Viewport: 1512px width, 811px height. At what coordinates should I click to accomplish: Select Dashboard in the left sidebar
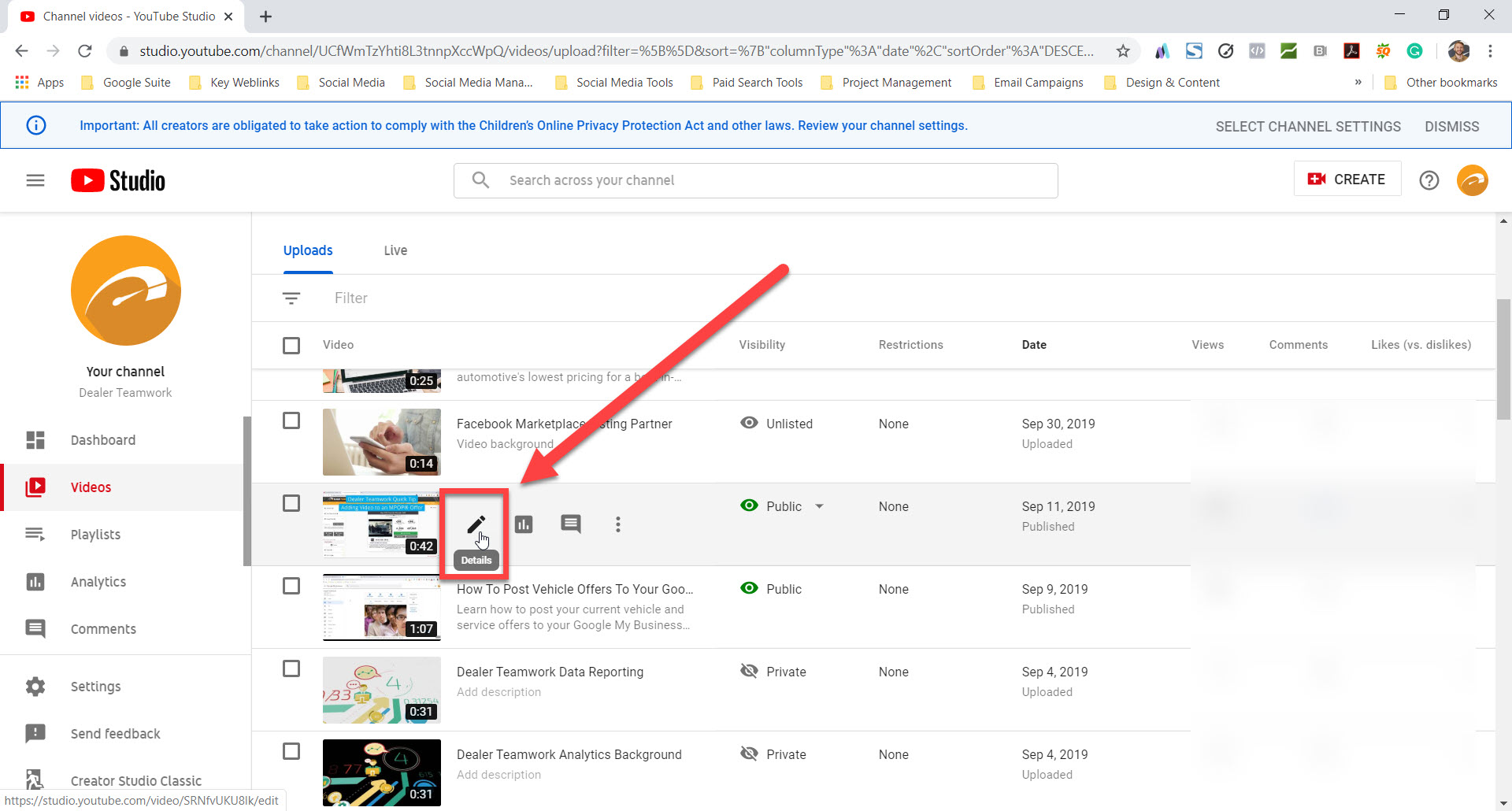102,439
